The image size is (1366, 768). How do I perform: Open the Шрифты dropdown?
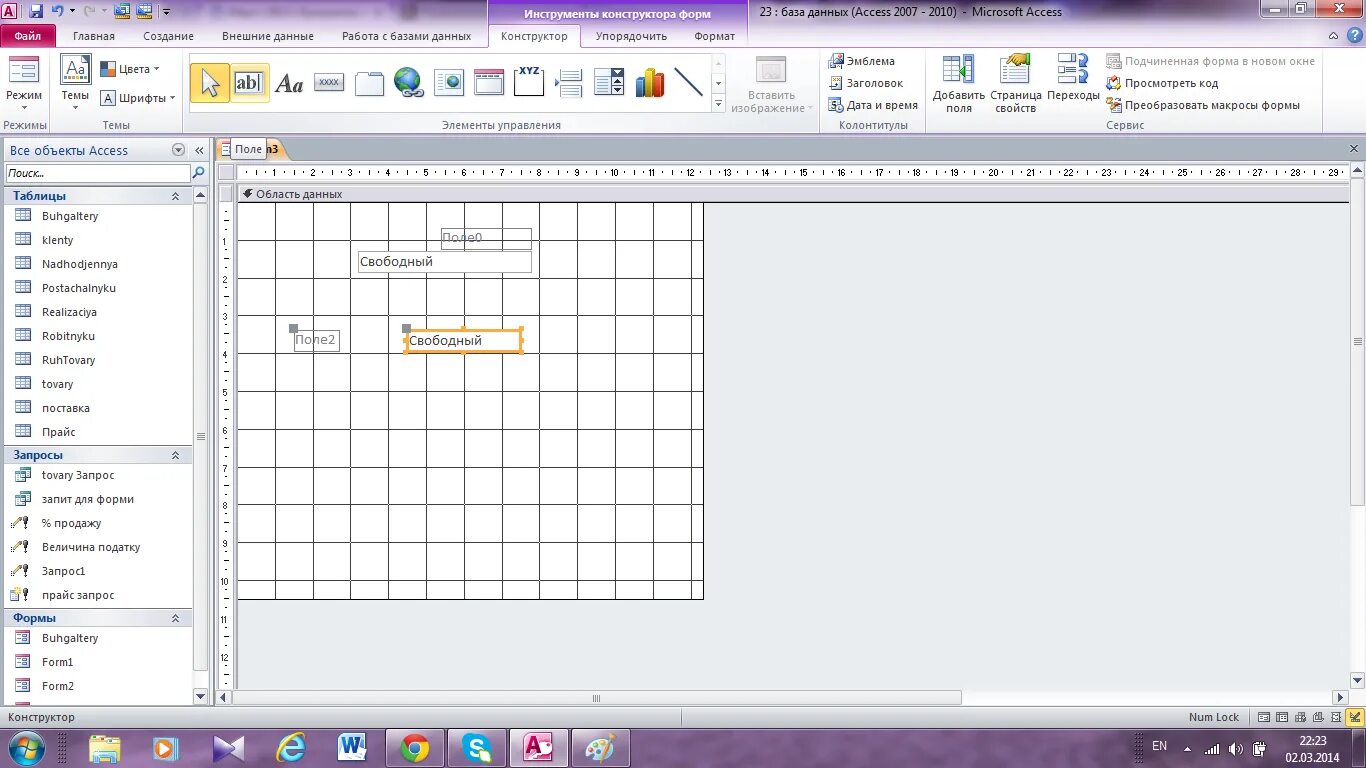pyautogui.click(x=138, y=98)
